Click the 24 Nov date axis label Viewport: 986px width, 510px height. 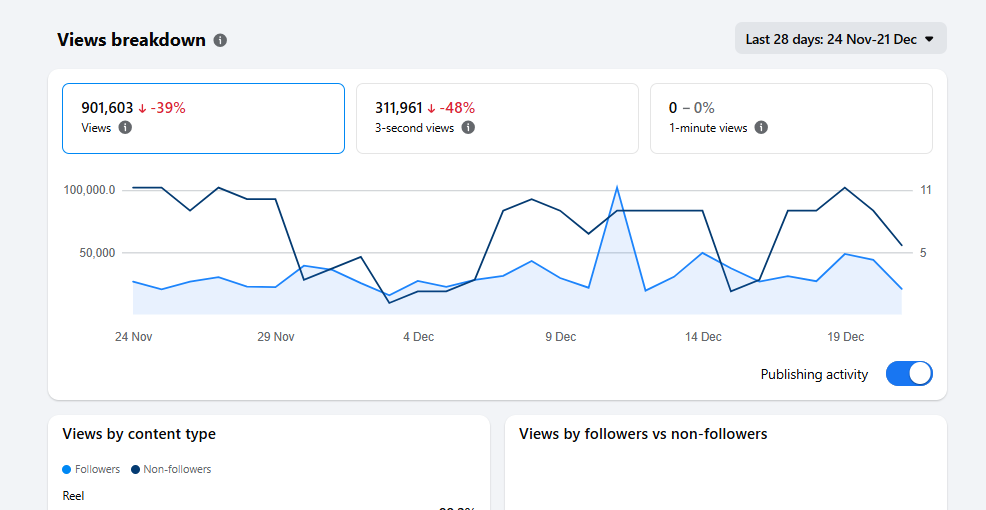(133, 337)
